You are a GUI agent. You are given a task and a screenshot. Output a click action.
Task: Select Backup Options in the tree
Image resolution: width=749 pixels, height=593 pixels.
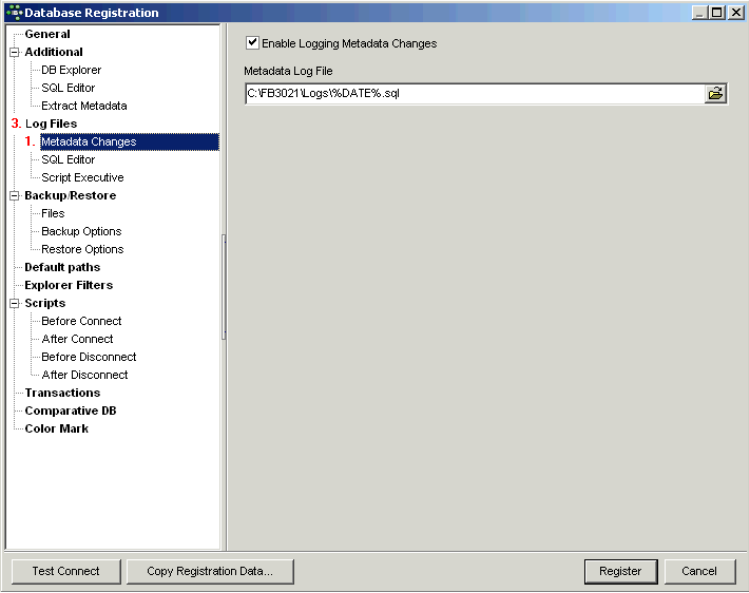point(81,232)
